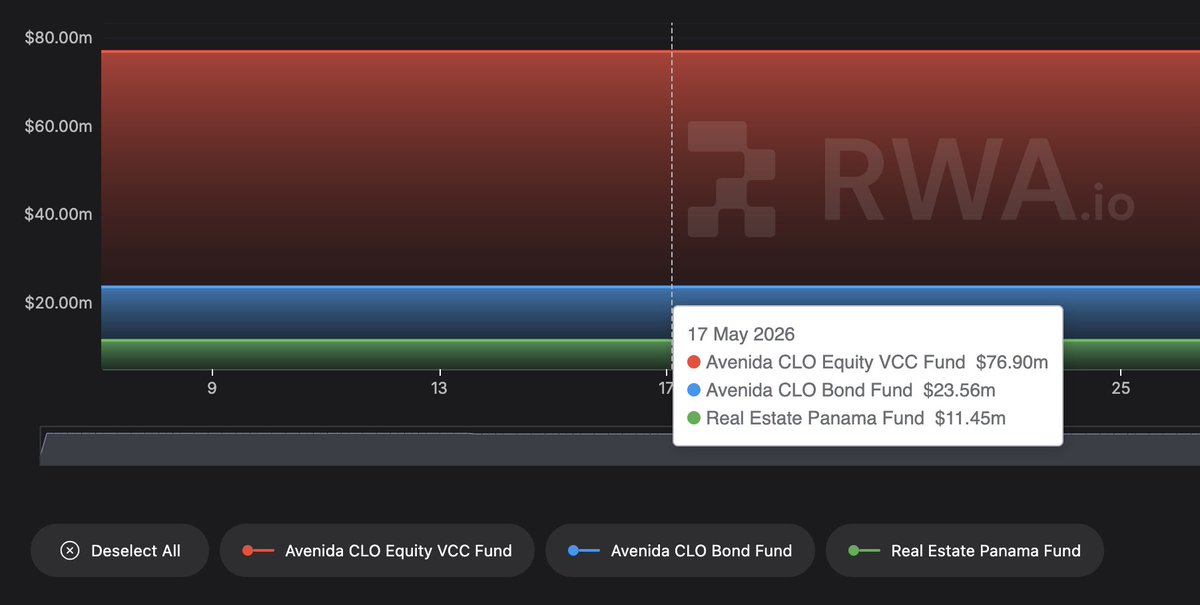
Task: Click the x-axis label 25
Action: tap(1121, 388)
